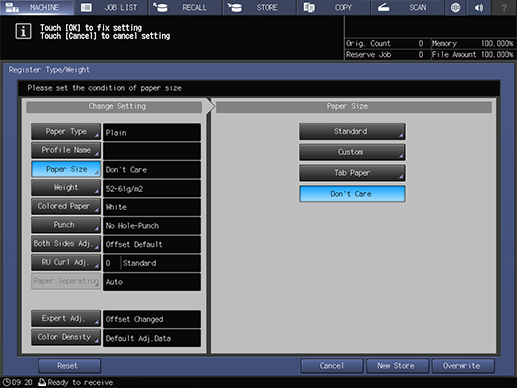Click the Default Adj.Data value
The height and width of the screenshot is (388, 517).
[152, 338]
